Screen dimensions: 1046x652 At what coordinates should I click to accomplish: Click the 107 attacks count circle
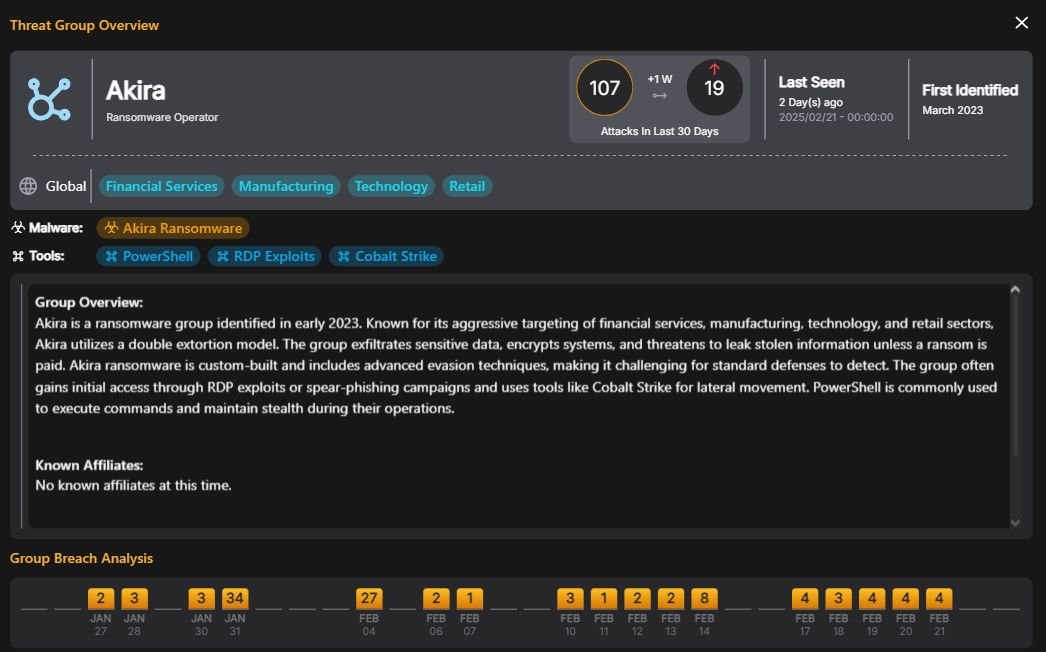click(604, 87)
